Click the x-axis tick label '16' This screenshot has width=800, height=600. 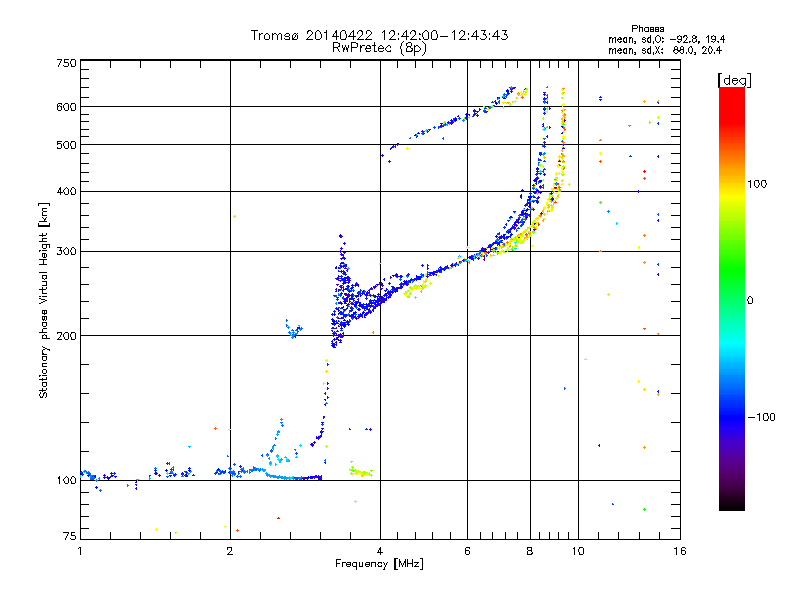point(680,551)
